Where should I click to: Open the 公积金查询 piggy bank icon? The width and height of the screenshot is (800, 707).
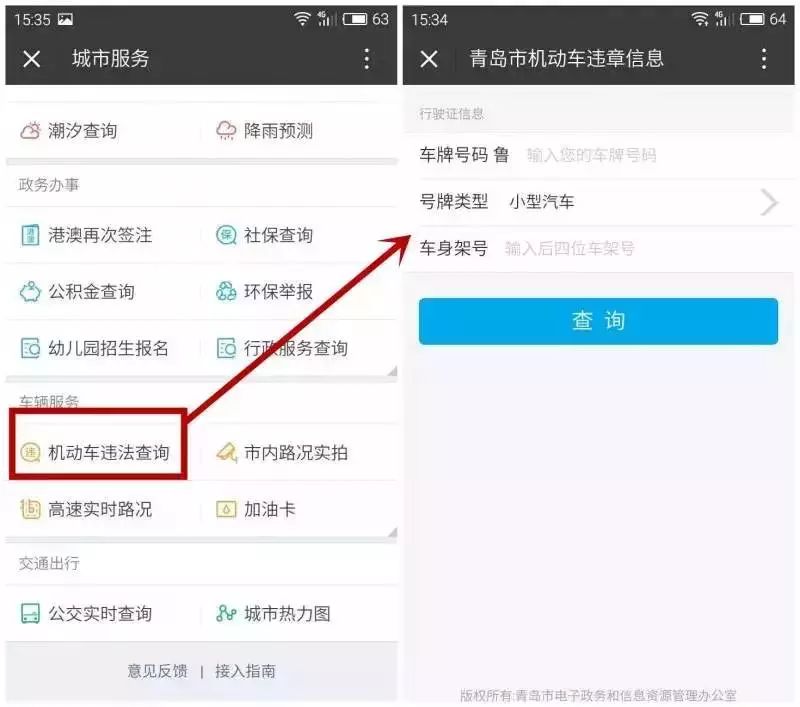(30, 292)
